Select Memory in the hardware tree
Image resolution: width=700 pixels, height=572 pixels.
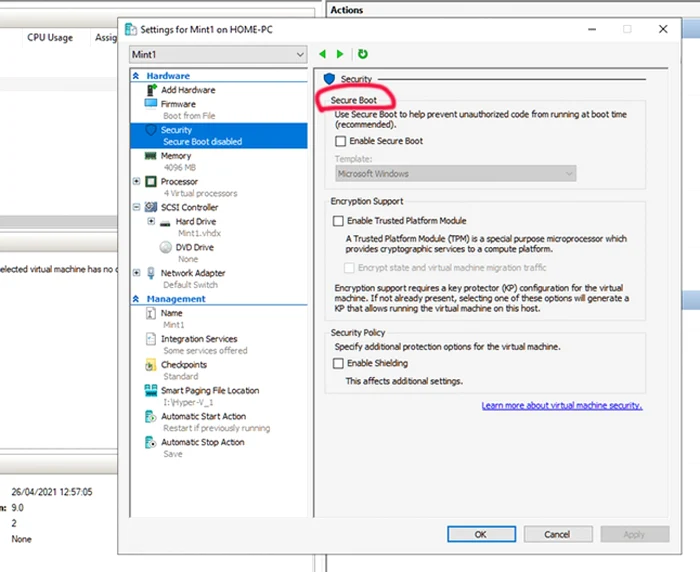[x=176, y=156]
